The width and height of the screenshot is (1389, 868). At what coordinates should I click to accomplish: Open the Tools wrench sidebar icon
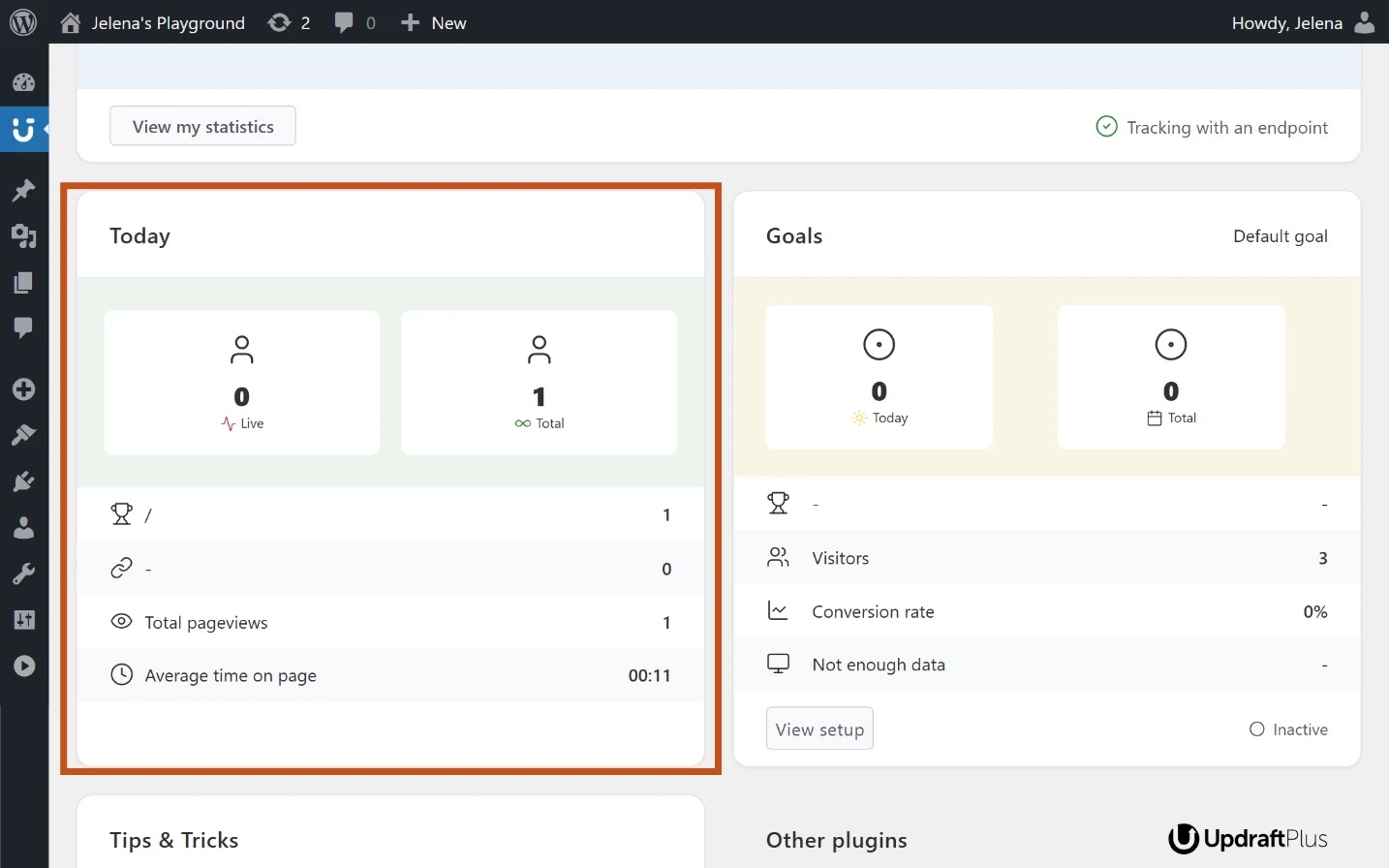click(23, 573)
